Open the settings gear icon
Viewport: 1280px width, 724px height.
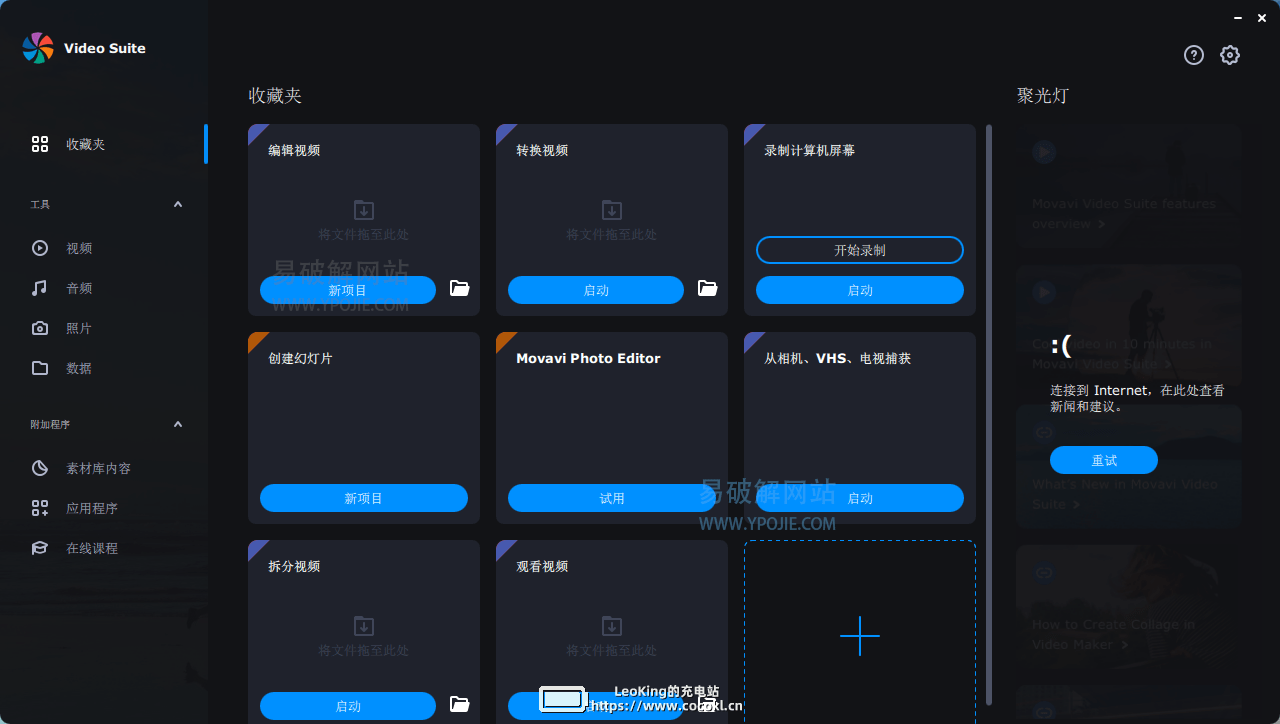click(x=1230, y=55)
